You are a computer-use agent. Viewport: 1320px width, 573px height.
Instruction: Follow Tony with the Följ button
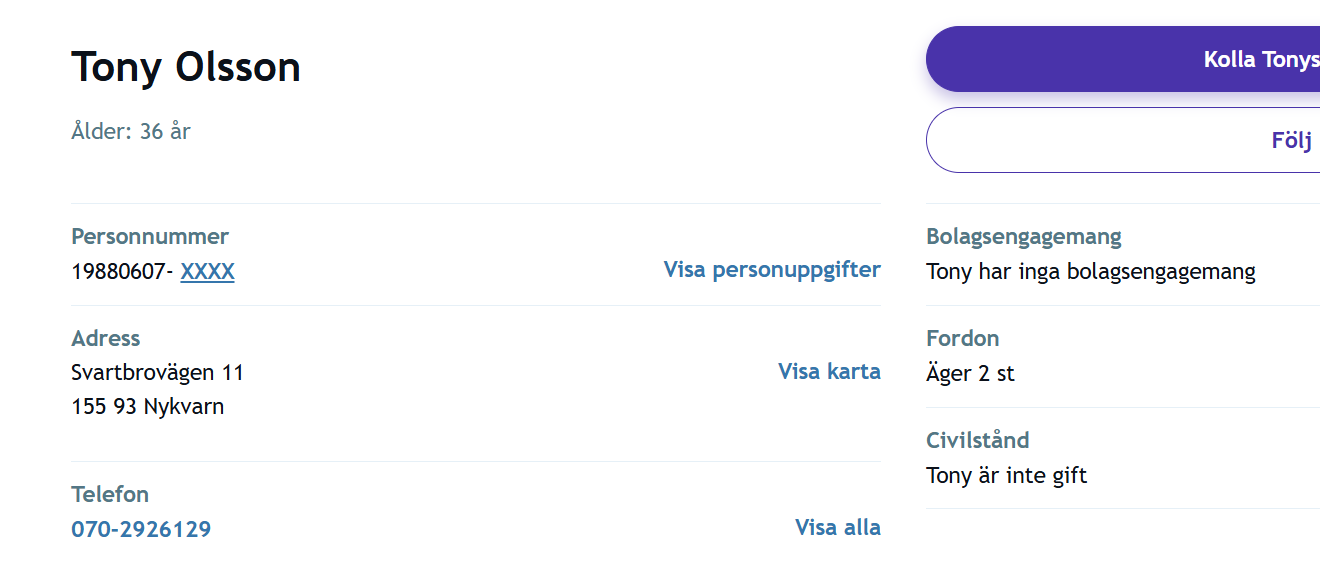coord(1123,140)
